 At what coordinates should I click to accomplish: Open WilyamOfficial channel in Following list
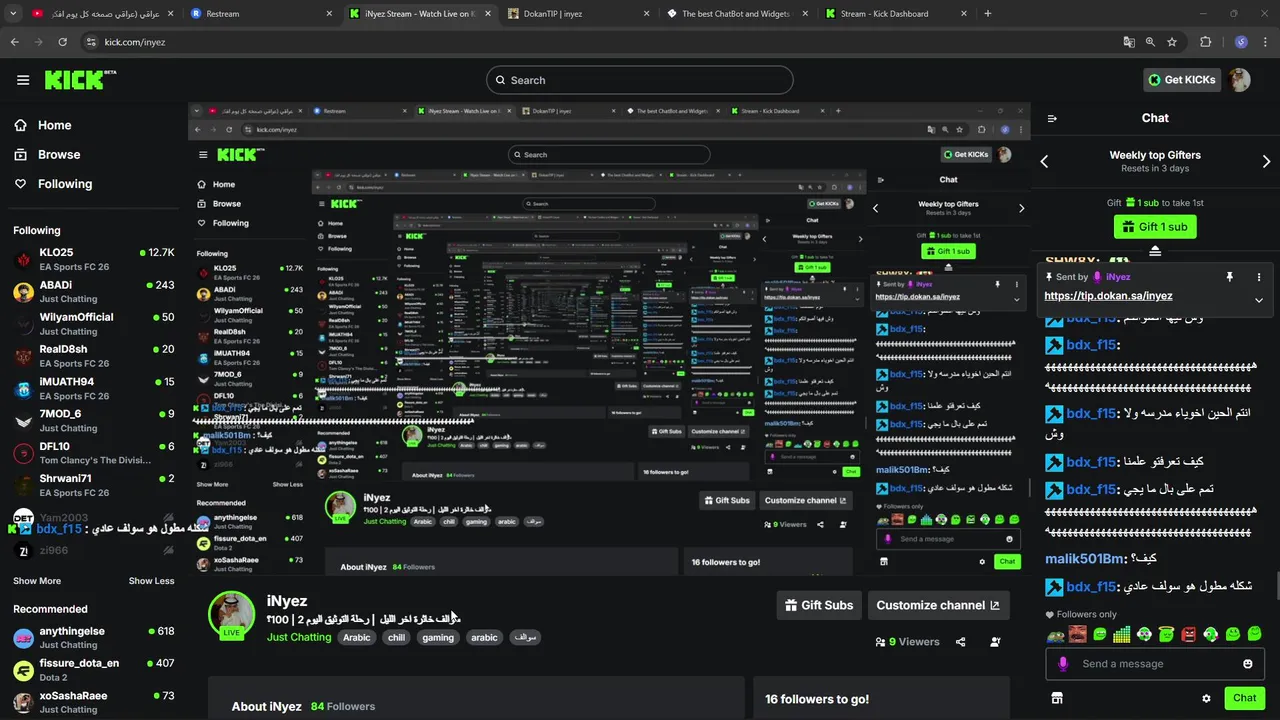[x=93, y=323]
